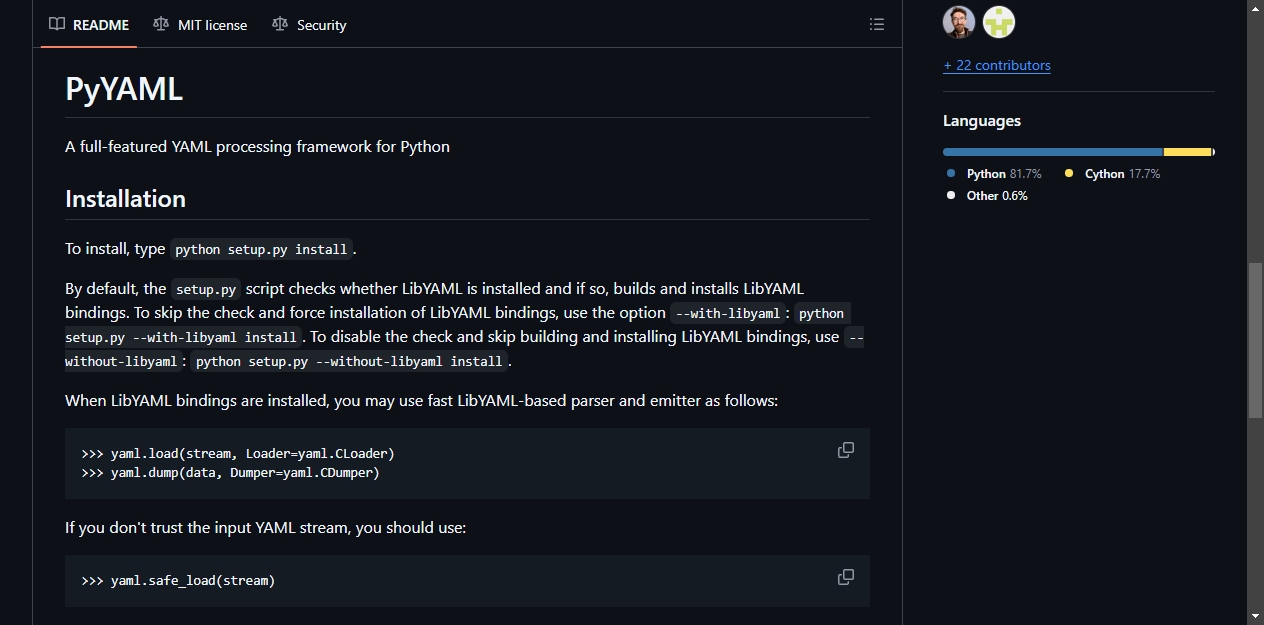Click the book icon beside README
The image size is (1264, 625).
57,25
